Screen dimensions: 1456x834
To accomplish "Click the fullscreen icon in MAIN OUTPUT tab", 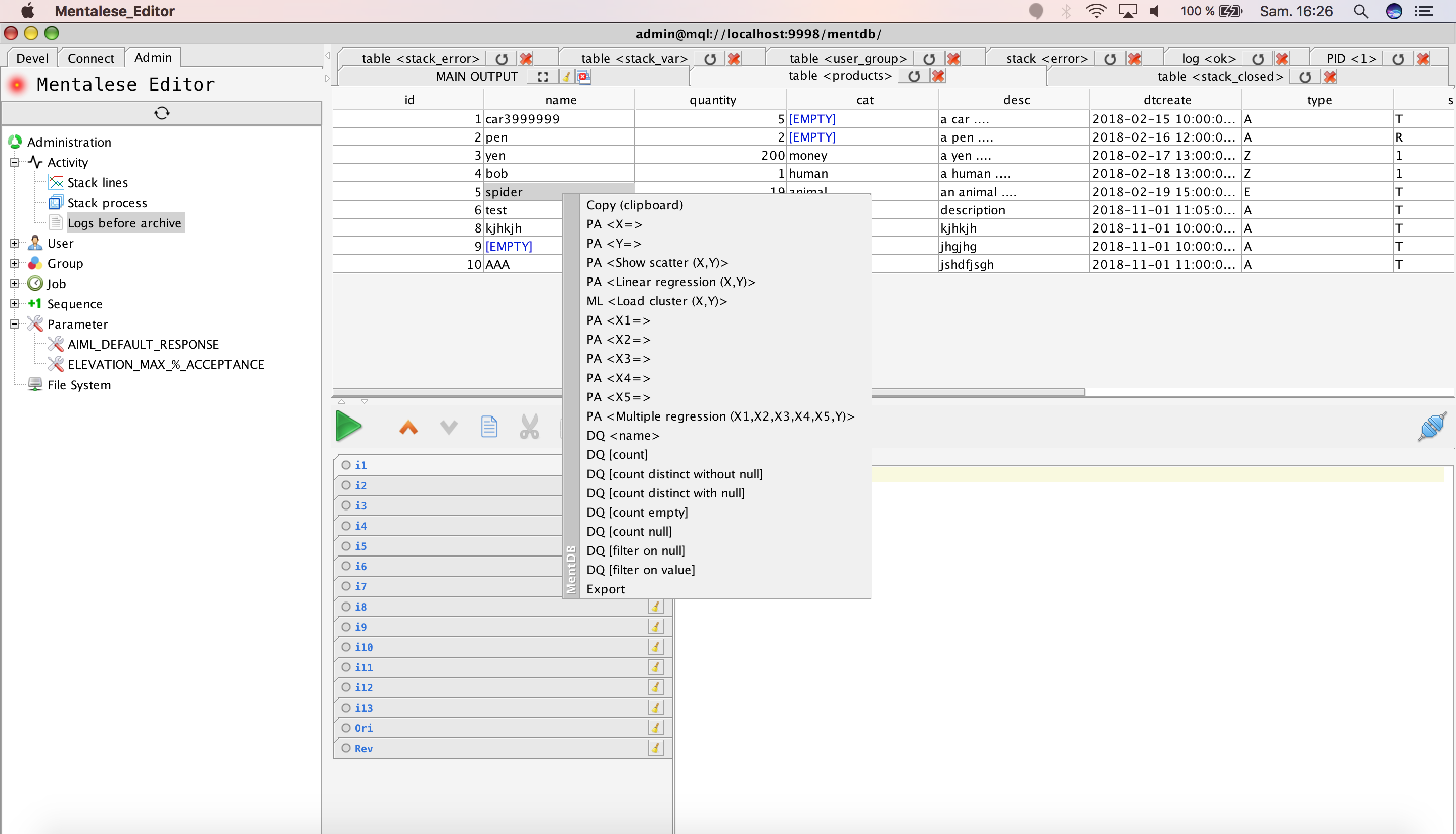I will click(x=542, y=77).
